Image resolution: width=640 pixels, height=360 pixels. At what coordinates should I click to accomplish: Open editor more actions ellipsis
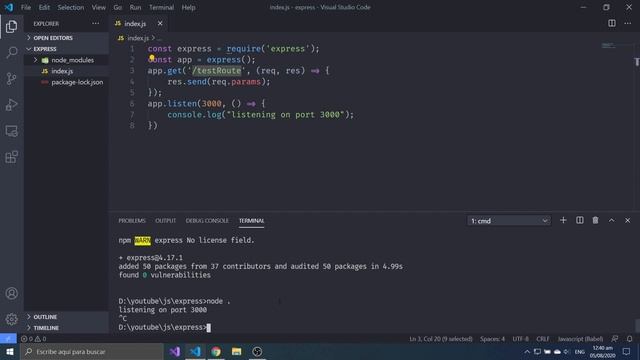click(x=628, y=23)
